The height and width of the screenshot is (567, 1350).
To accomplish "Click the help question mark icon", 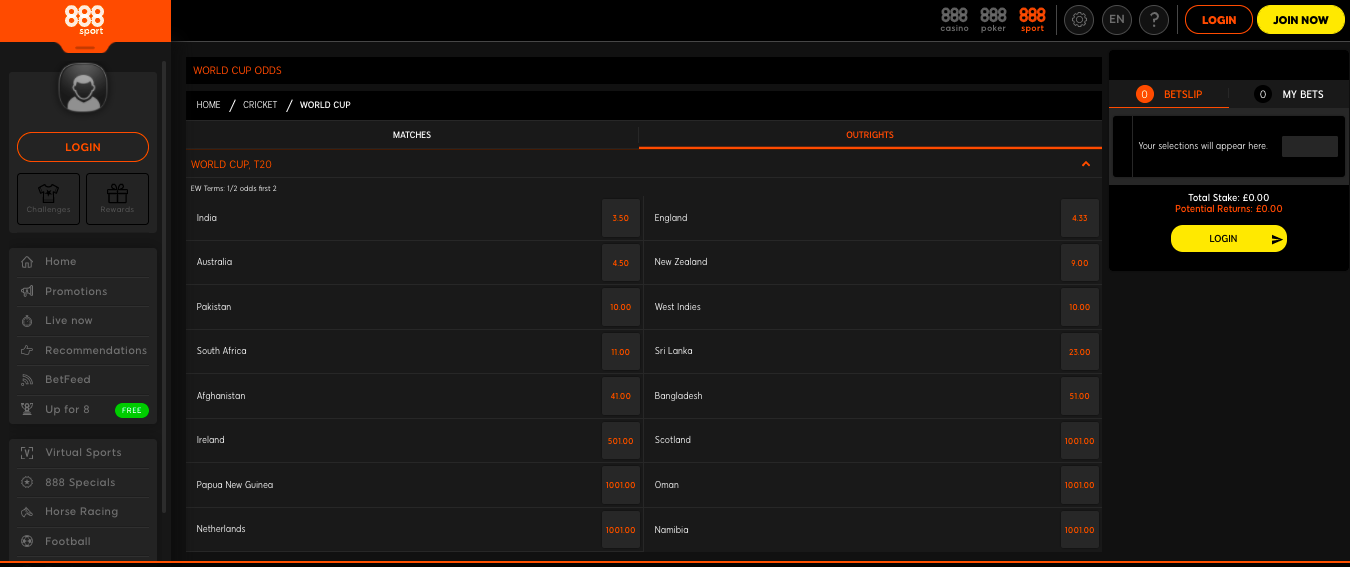I will tap(1154, 20).
